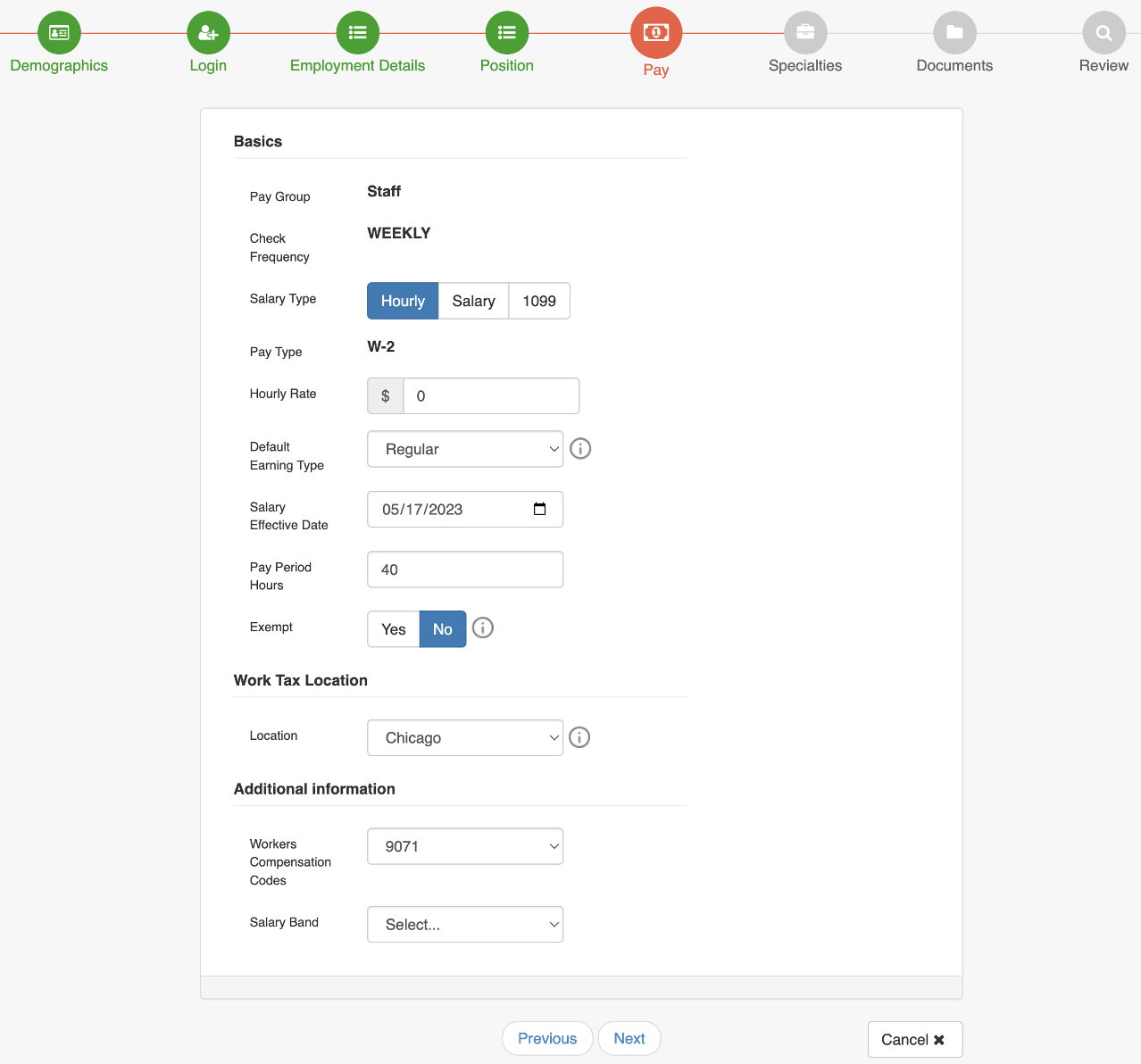Click the info icon next to Exempt
The width and height of the screenshot is (1141, 1064).
[482, 628]
